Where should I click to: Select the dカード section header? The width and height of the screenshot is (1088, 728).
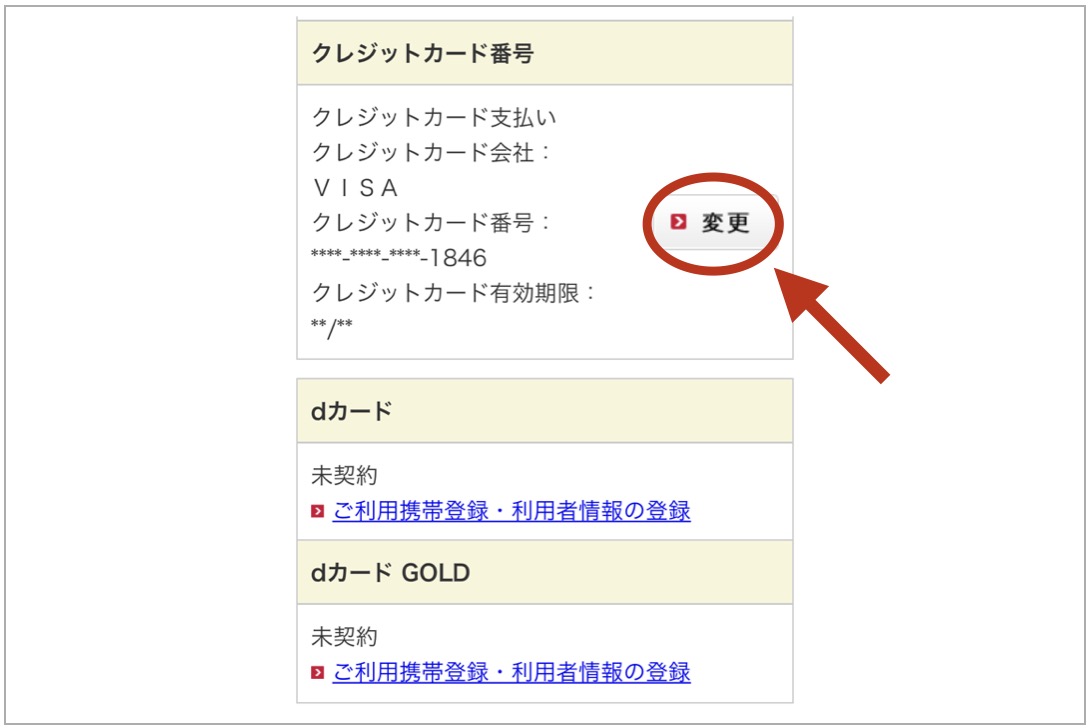tap(545, 411)
